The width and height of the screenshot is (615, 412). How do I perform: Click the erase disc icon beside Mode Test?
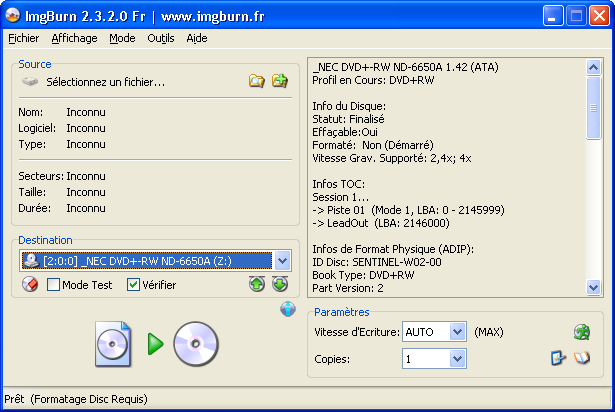click(30, 284)
